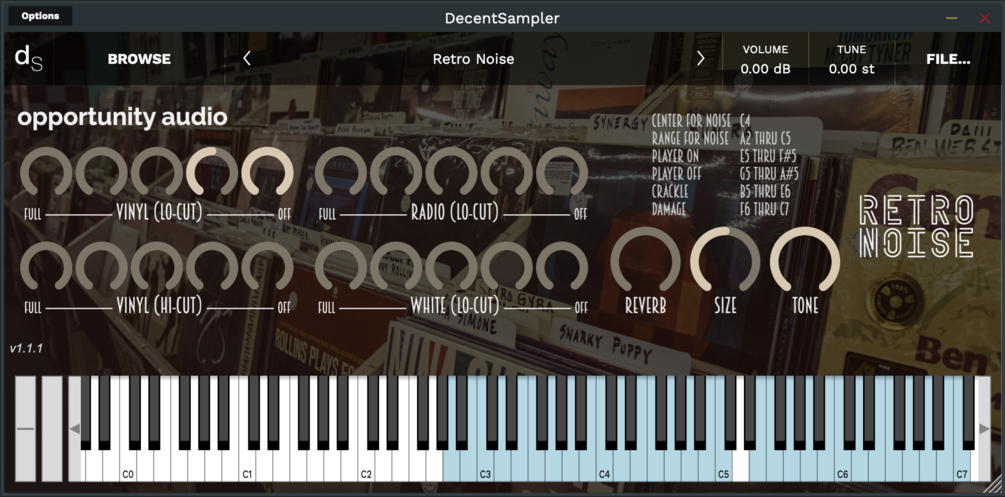Click the fourth VINYL (LO-CUT) knob

click(212, 173)
